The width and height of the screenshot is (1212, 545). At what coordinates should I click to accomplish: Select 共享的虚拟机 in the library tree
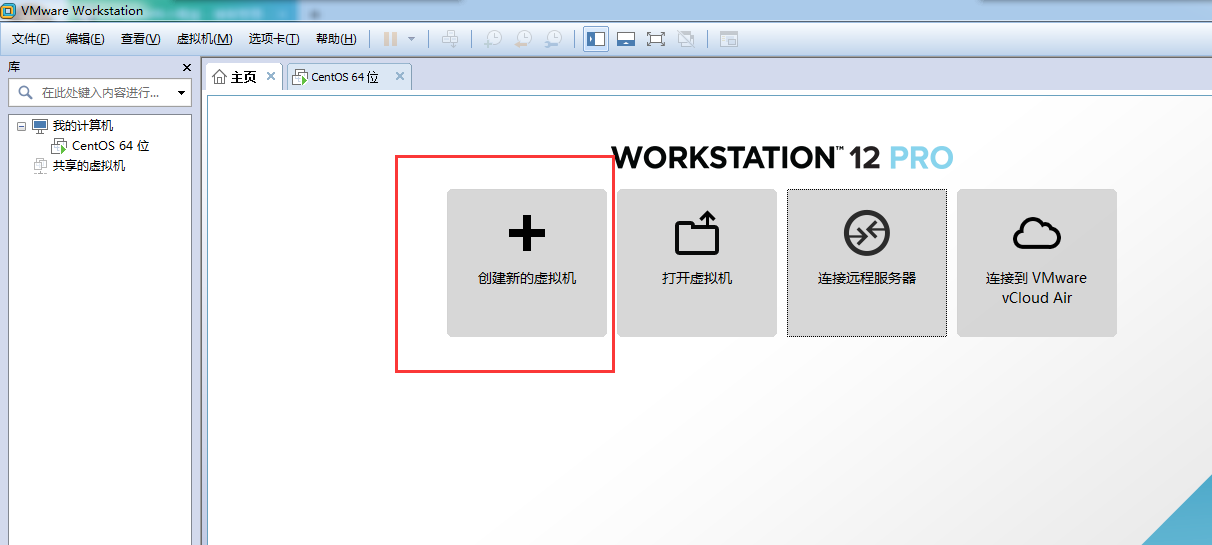pos(89,166)
